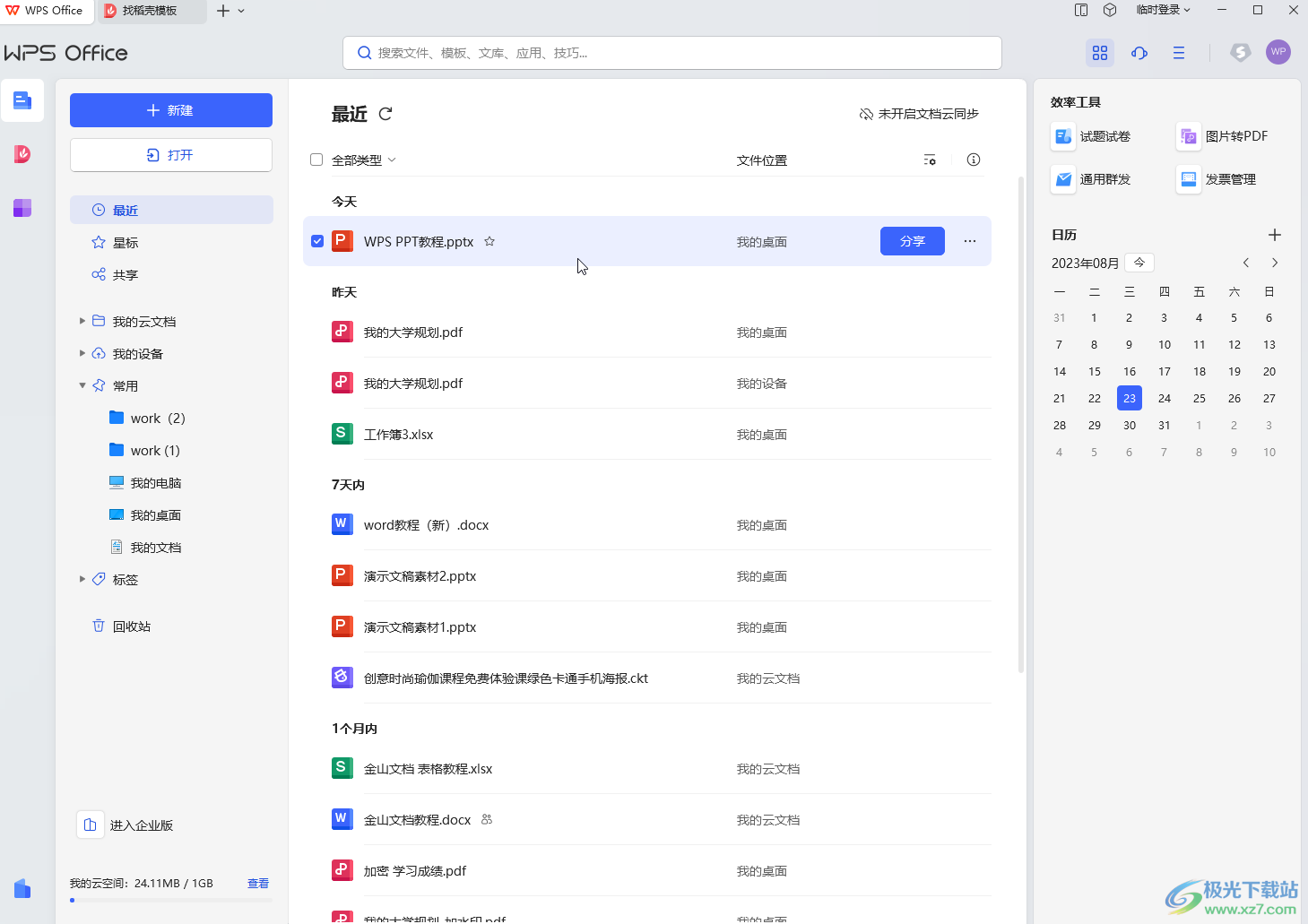The height and width of the screenshot is (924, 1308).
Task: Click the 打开 button
Action: point(171,155)
